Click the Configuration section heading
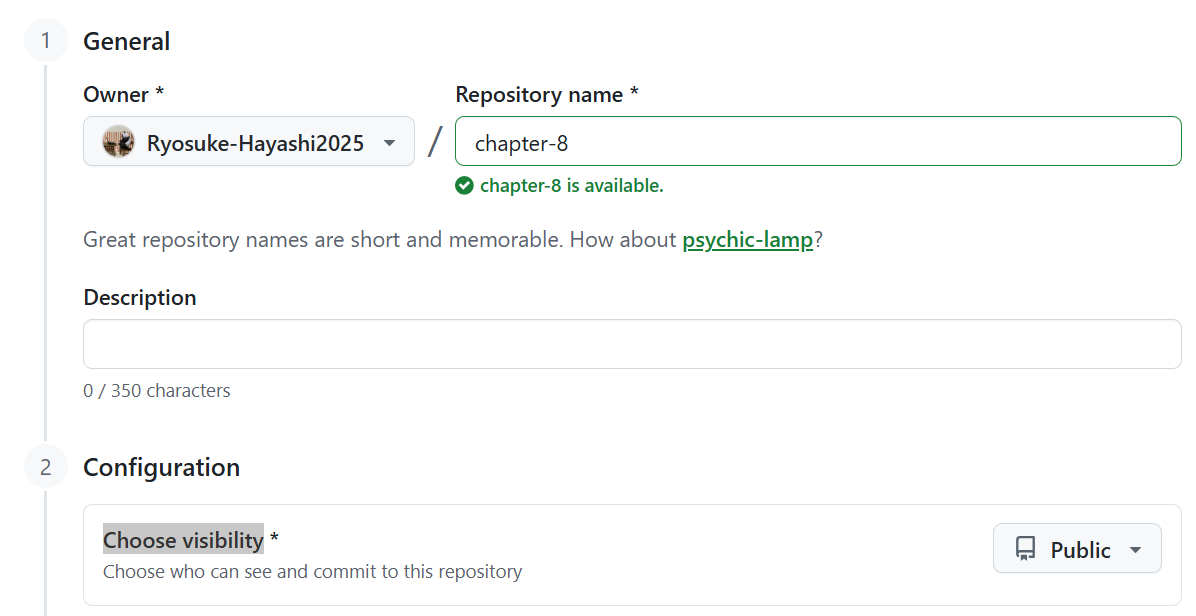This screenshot has width=1196, height=616. pyautogui.click(x=162, y=468)
